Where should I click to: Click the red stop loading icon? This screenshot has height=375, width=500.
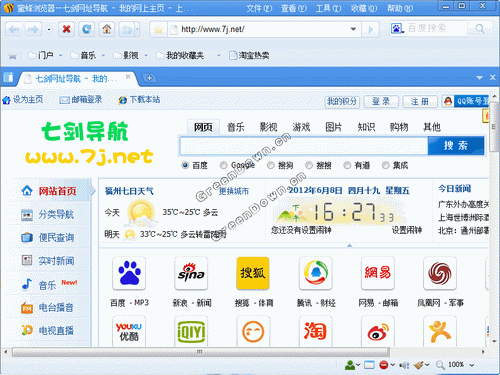point(66,29)
